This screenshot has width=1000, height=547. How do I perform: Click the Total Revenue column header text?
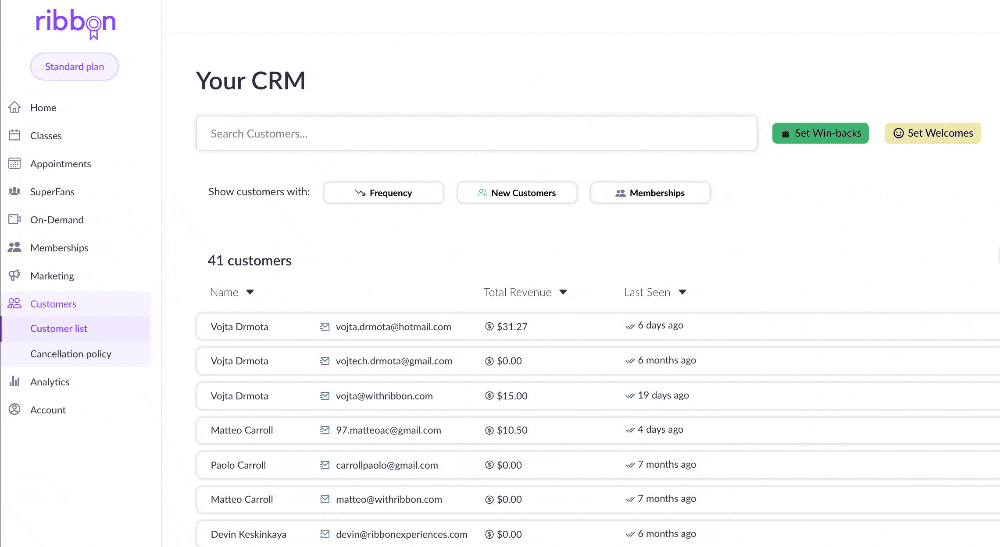[517, 292]
